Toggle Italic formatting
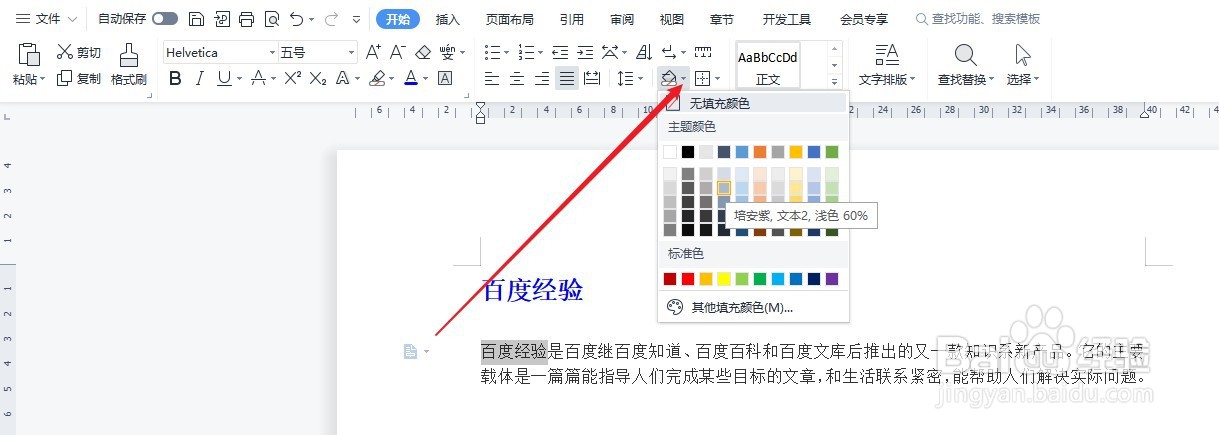The image size is (1219, 435). tap(200, 78)
